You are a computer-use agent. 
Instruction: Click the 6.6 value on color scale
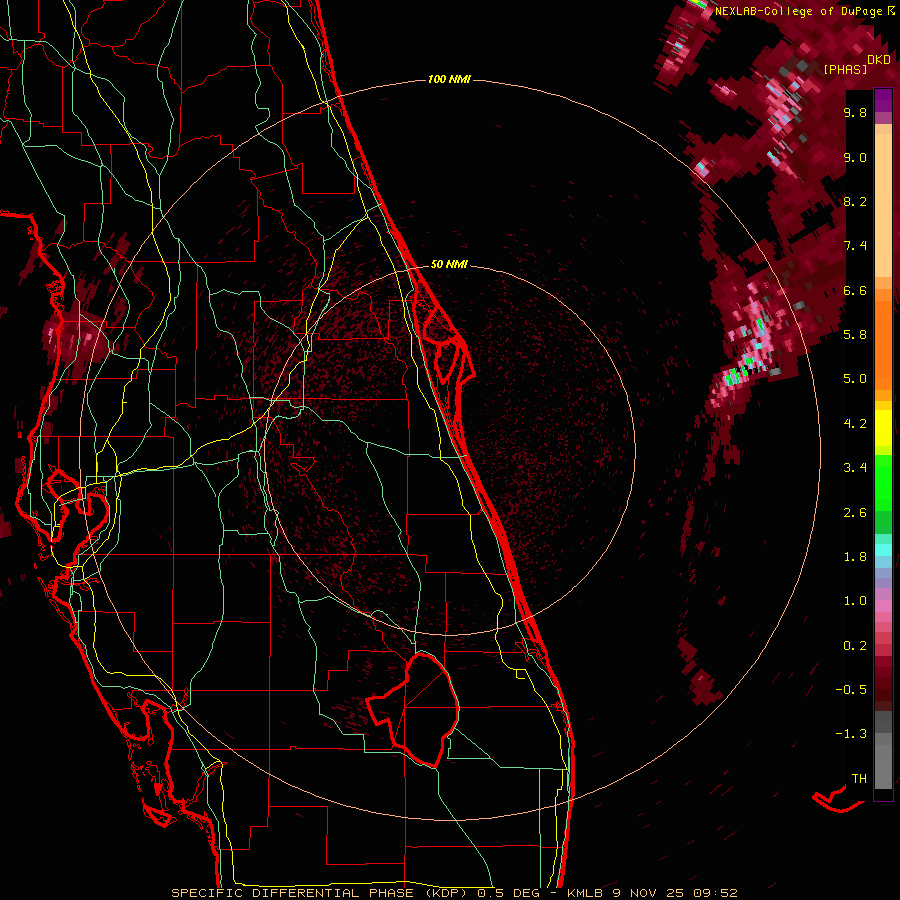(x=855, y=290)
